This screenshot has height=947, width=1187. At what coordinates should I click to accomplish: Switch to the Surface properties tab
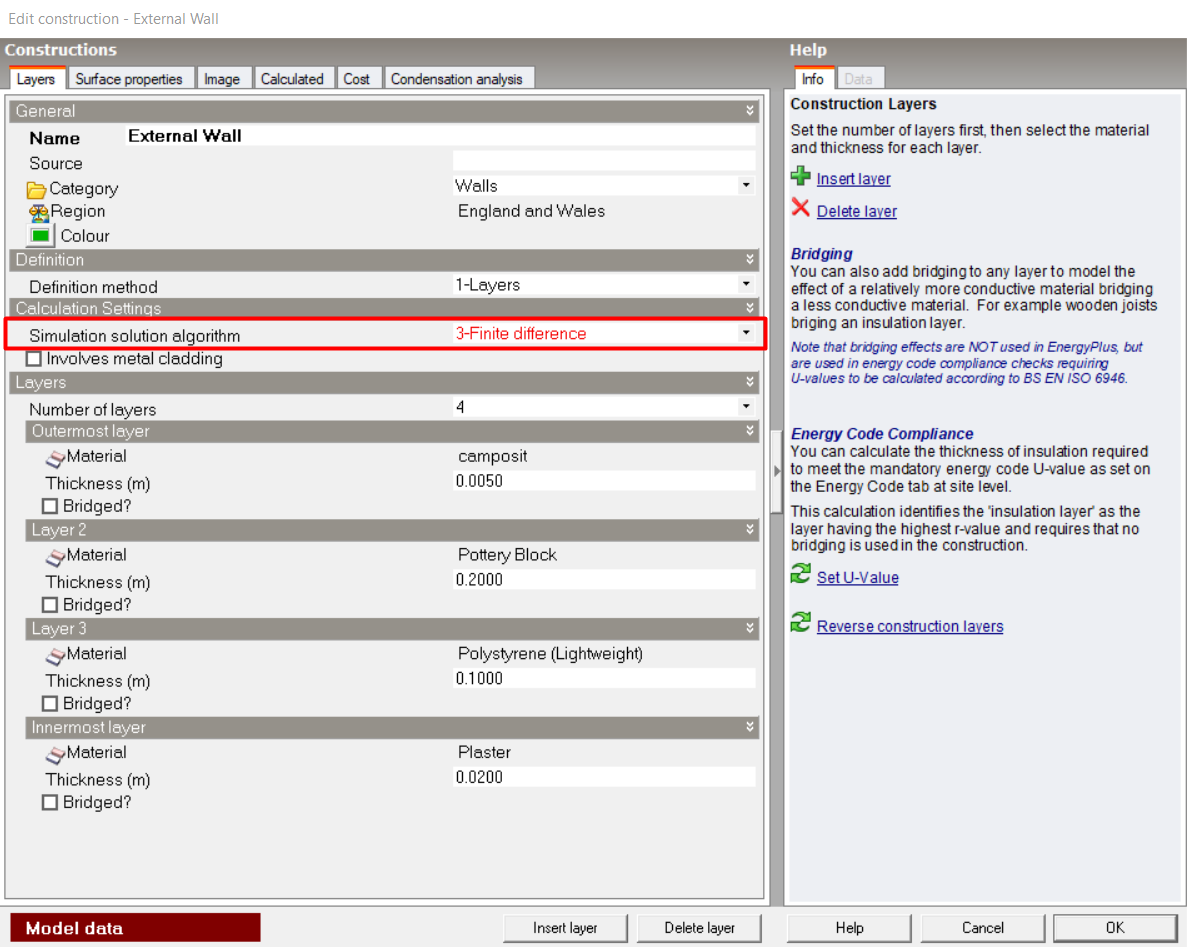(129, 79)
